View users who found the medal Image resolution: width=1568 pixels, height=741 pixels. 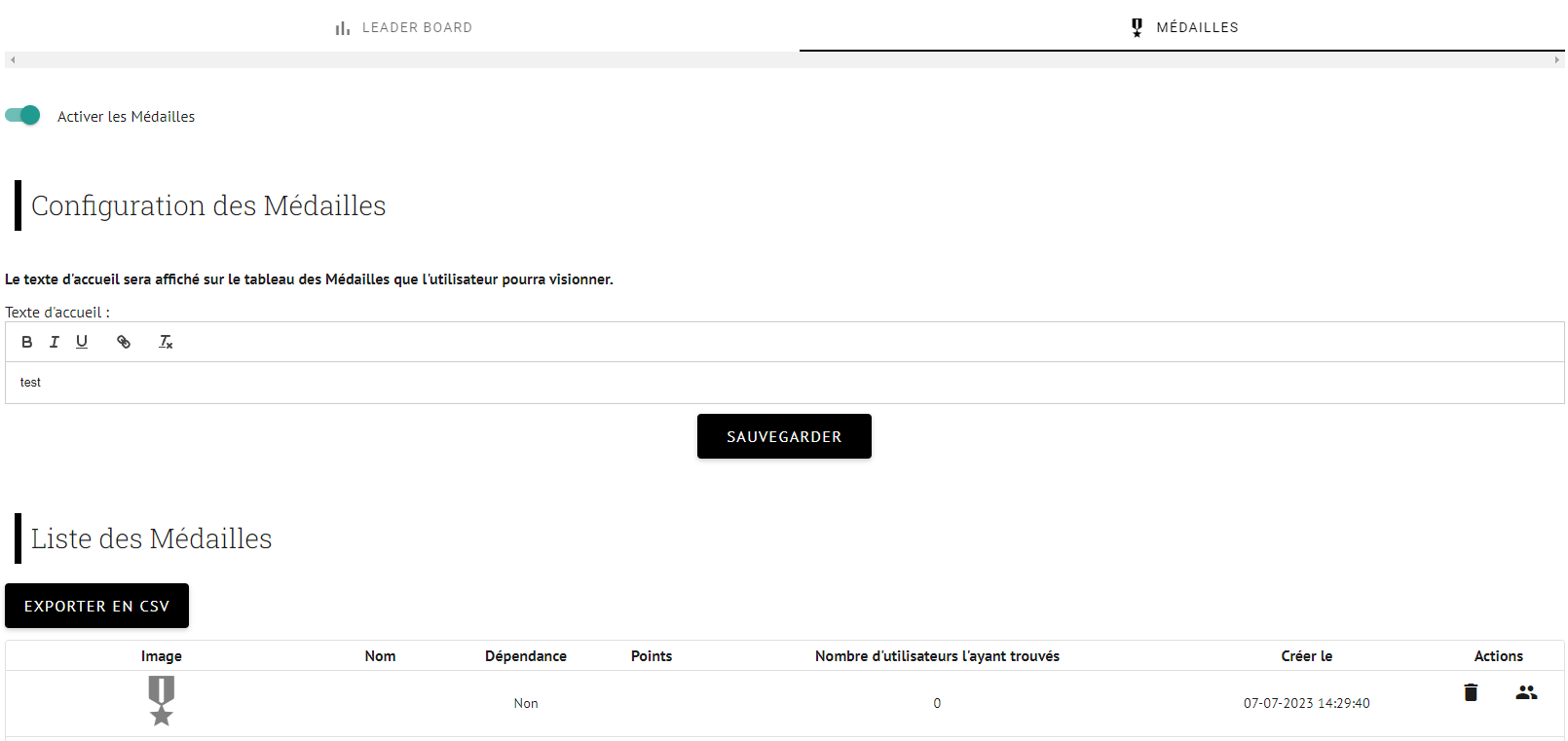coord(1526,692)
